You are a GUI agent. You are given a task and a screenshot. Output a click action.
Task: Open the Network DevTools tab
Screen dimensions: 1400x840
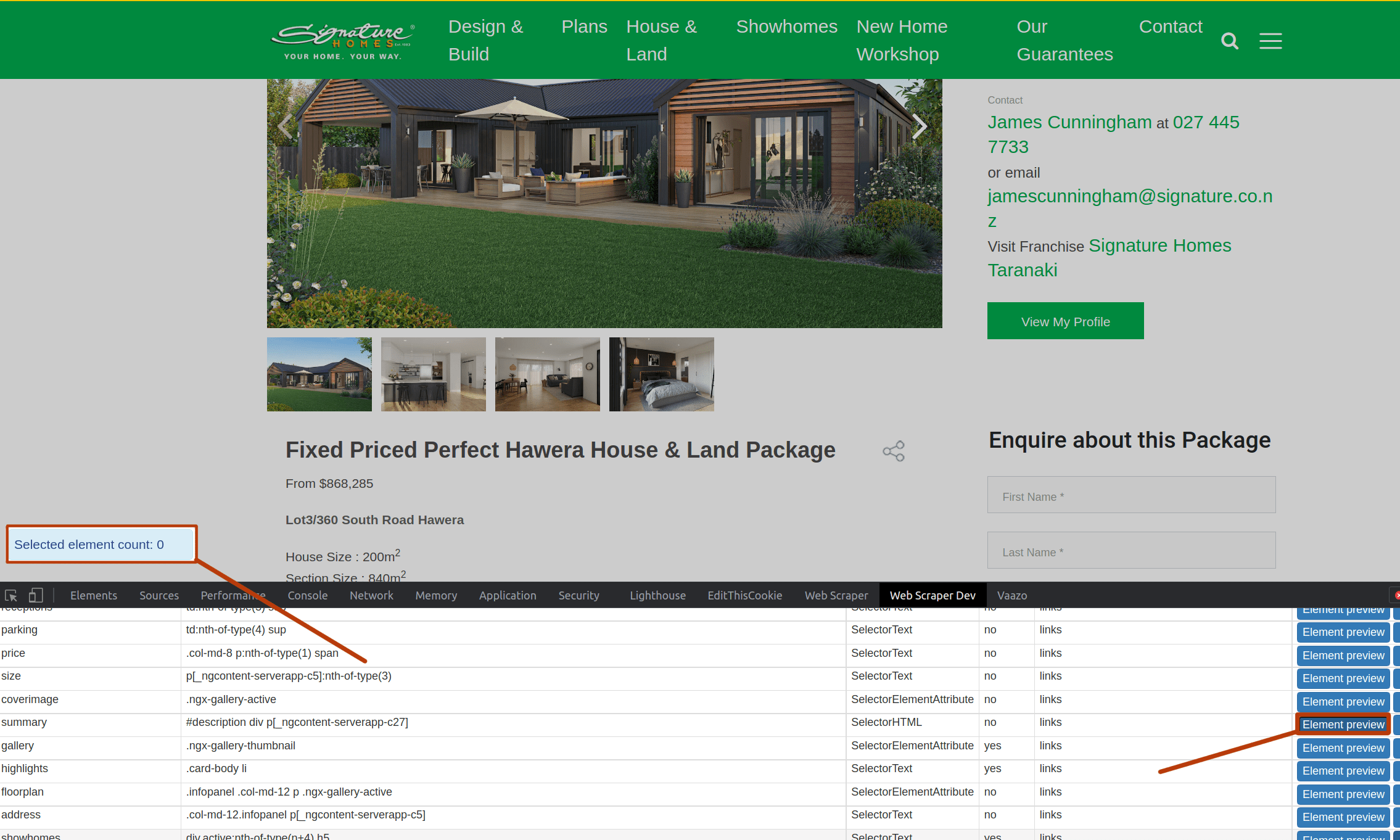(x=371, y=595)
